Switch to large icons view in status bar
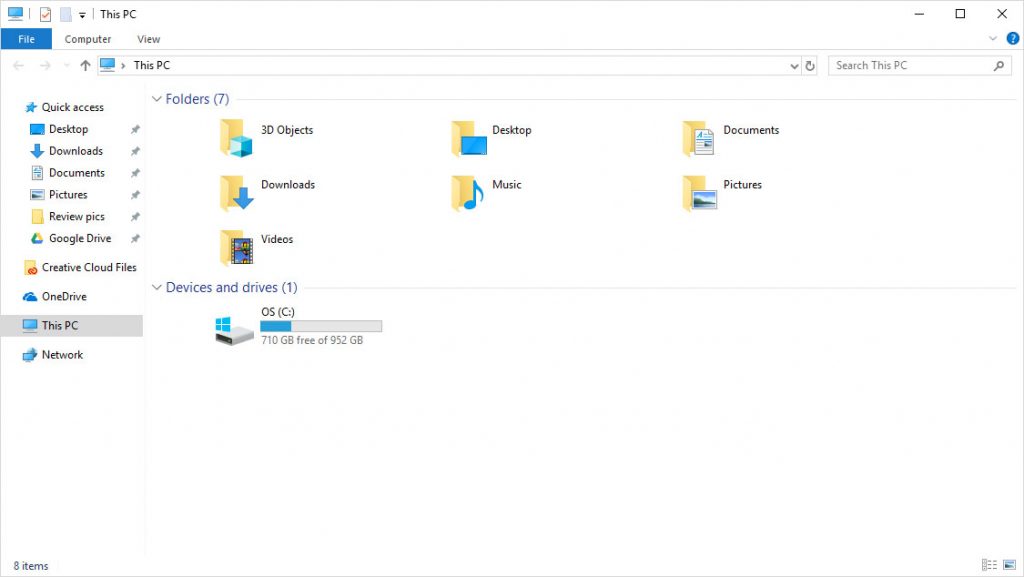 1010,565
